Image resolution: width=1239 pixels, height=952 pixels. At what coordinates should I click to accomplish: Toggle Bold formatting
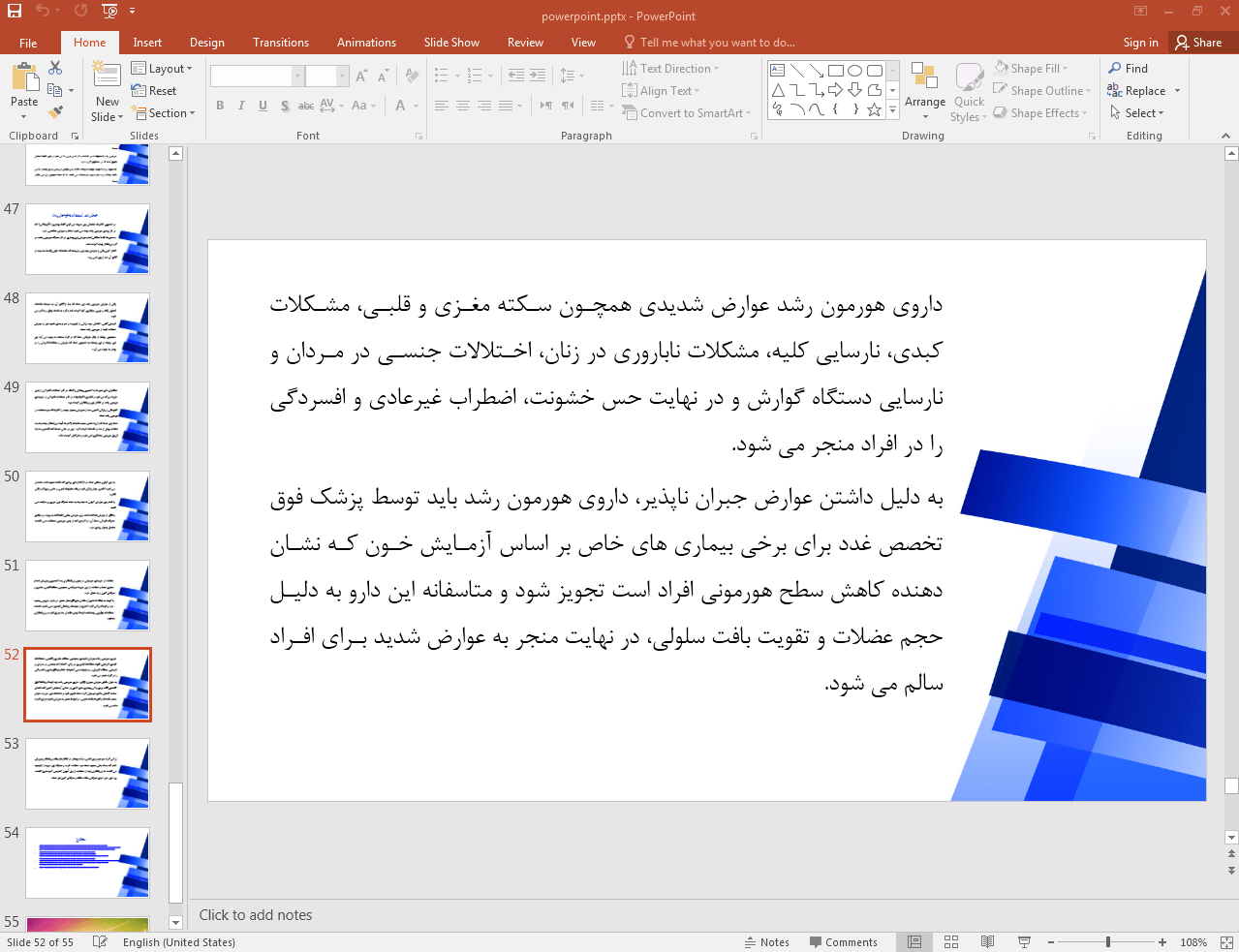pos(220,106)
